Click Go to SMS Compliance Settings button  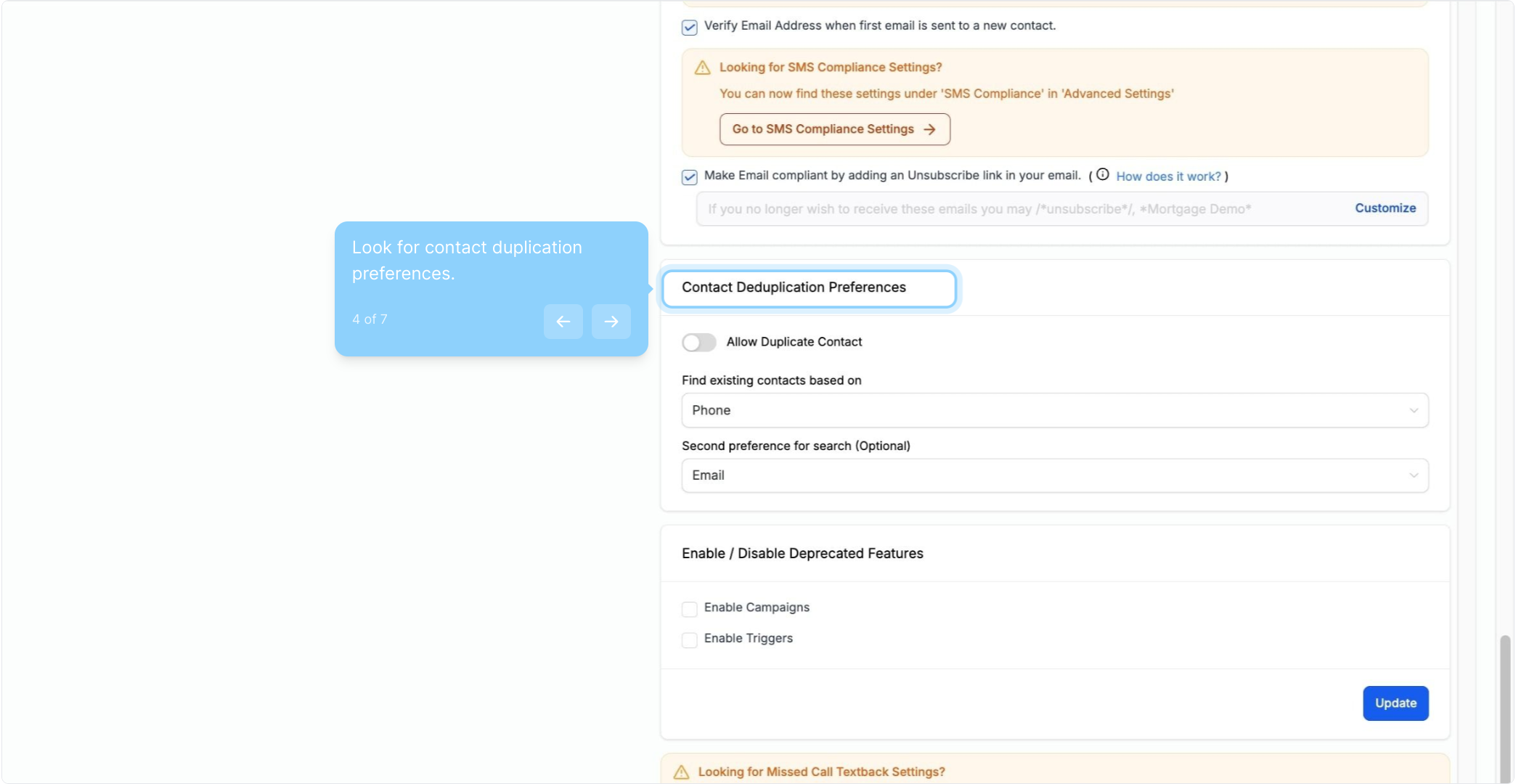coord(834,129)
